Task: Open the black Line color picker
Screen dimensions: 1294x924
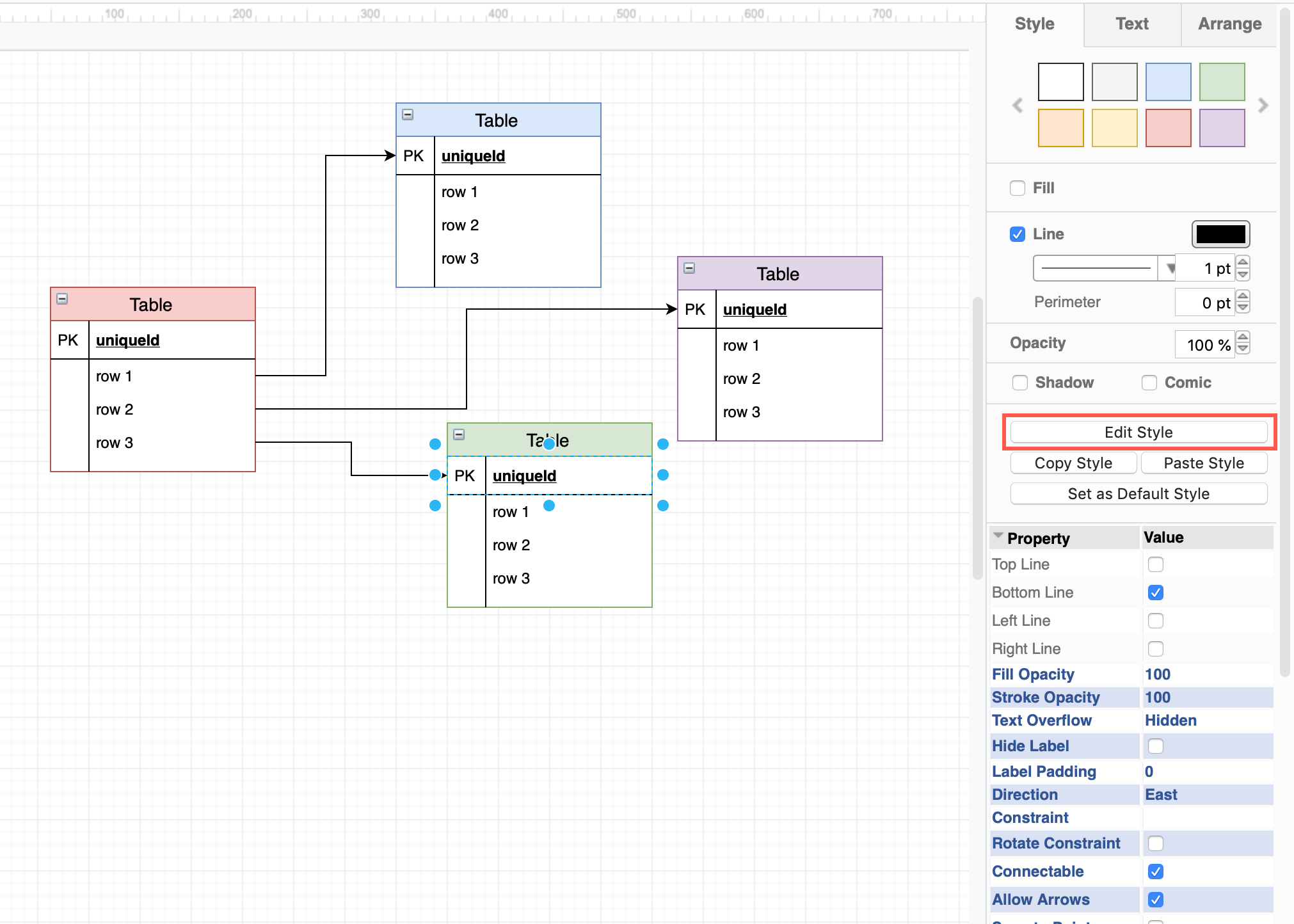Action: (1220, 234)
